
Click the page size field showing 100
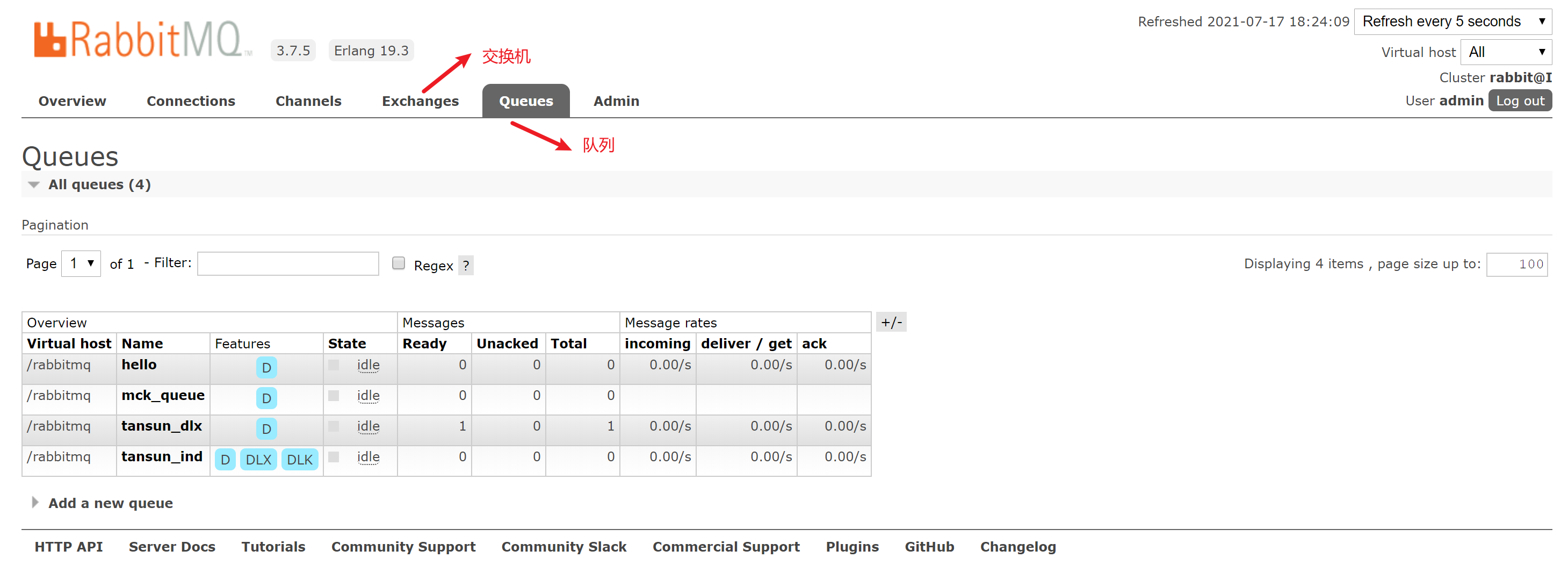1517,264
